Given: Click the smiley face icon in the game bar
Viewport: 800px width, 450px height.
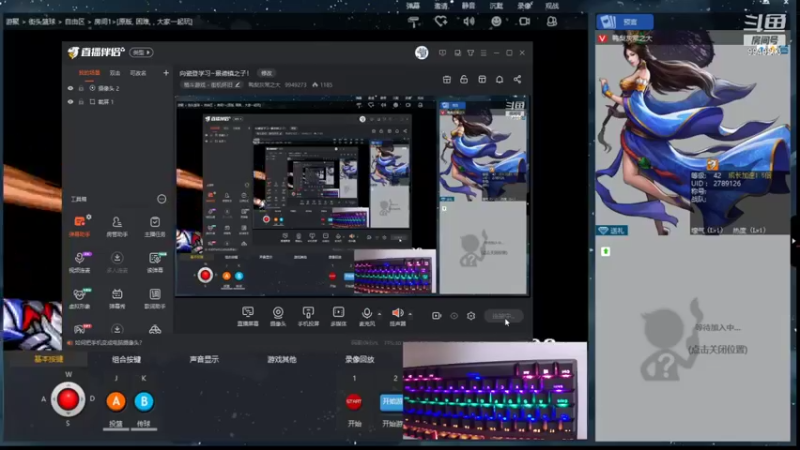Looking at the screenshot, I should pos(496,21).
